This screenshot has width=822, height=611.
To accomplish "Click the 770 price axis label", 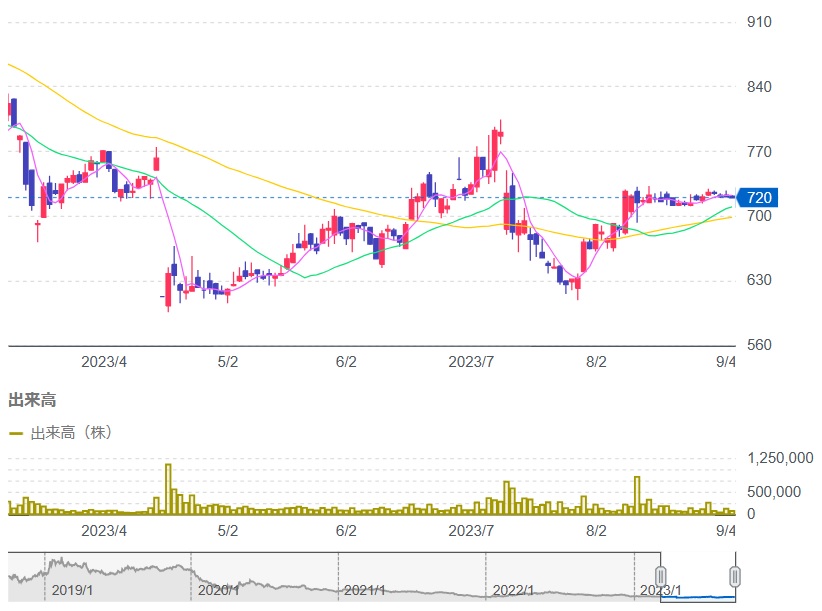I will 759,152.
